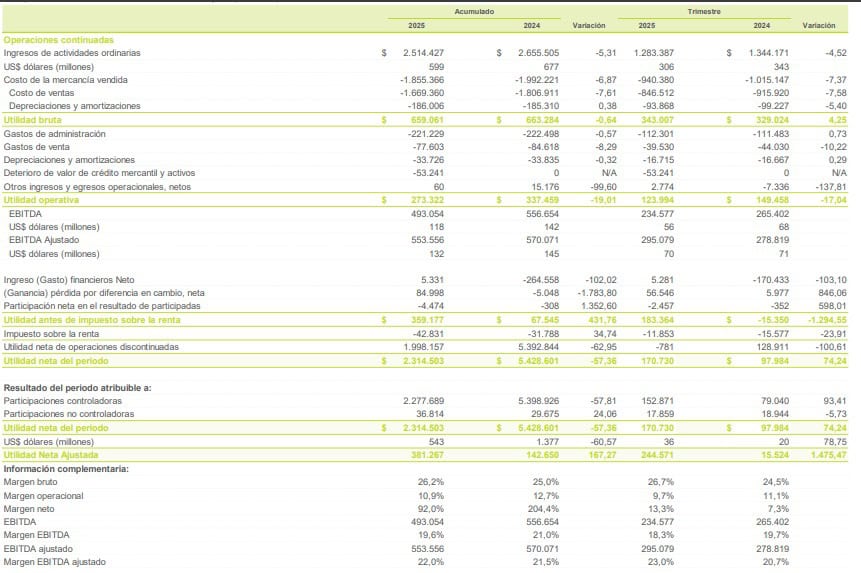The width and height of the screenshot is (861, 573).
Task: Click the 'Participaciones no controladoras' row label
Action: 69,414
